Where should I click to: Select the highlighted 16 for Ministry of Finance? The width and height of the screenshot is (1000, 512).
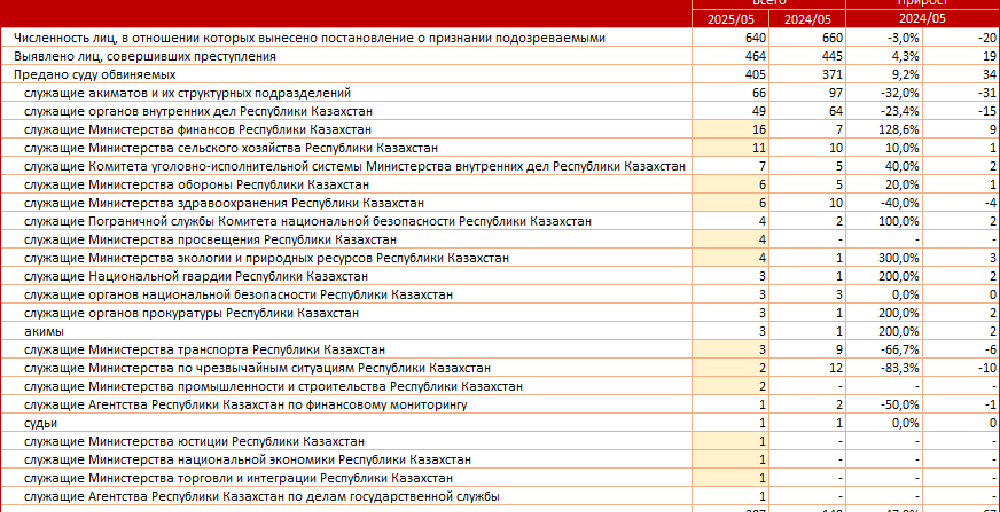tap(759, 130)
